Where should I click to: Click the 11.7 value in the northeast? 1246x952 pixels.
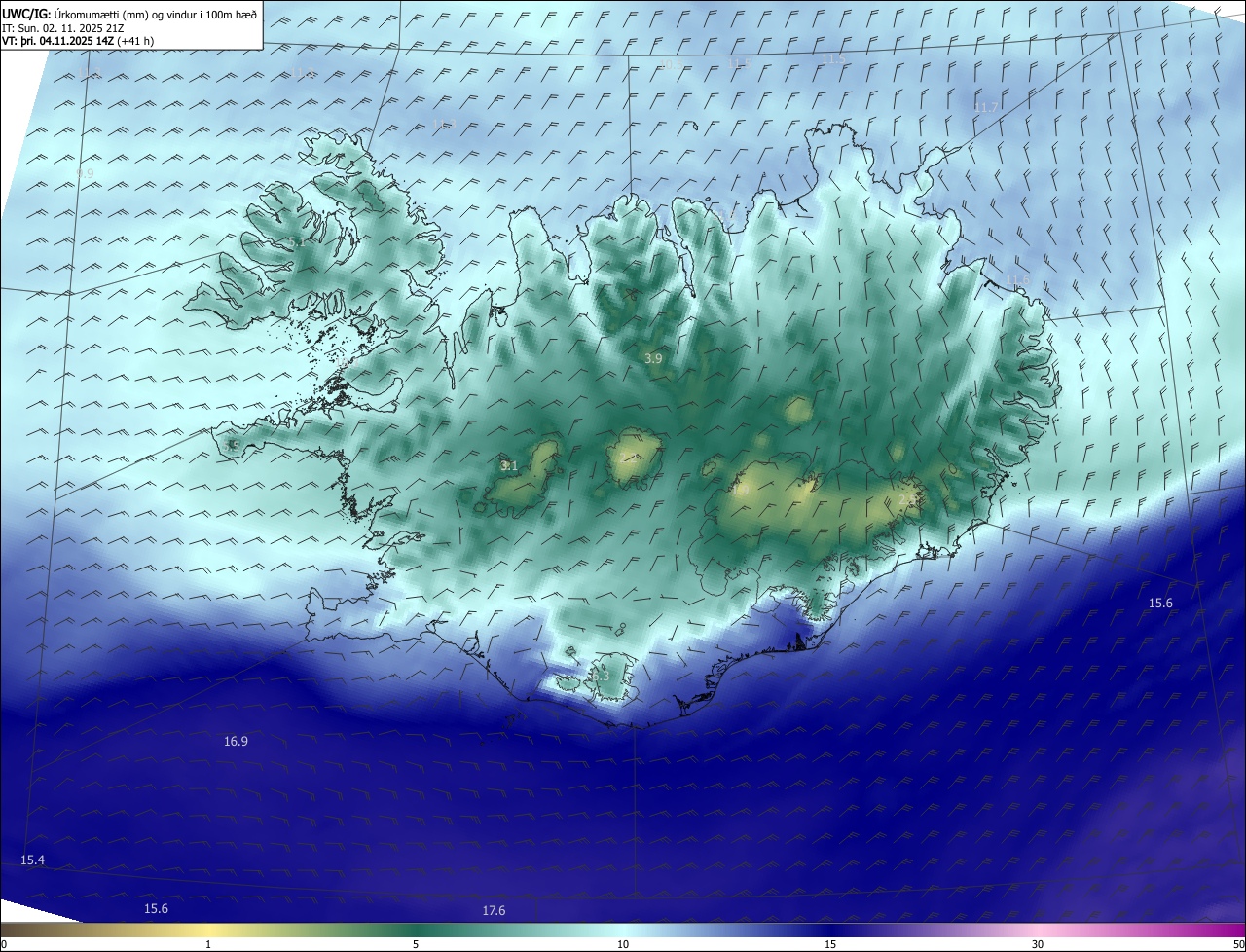point(986,107)
